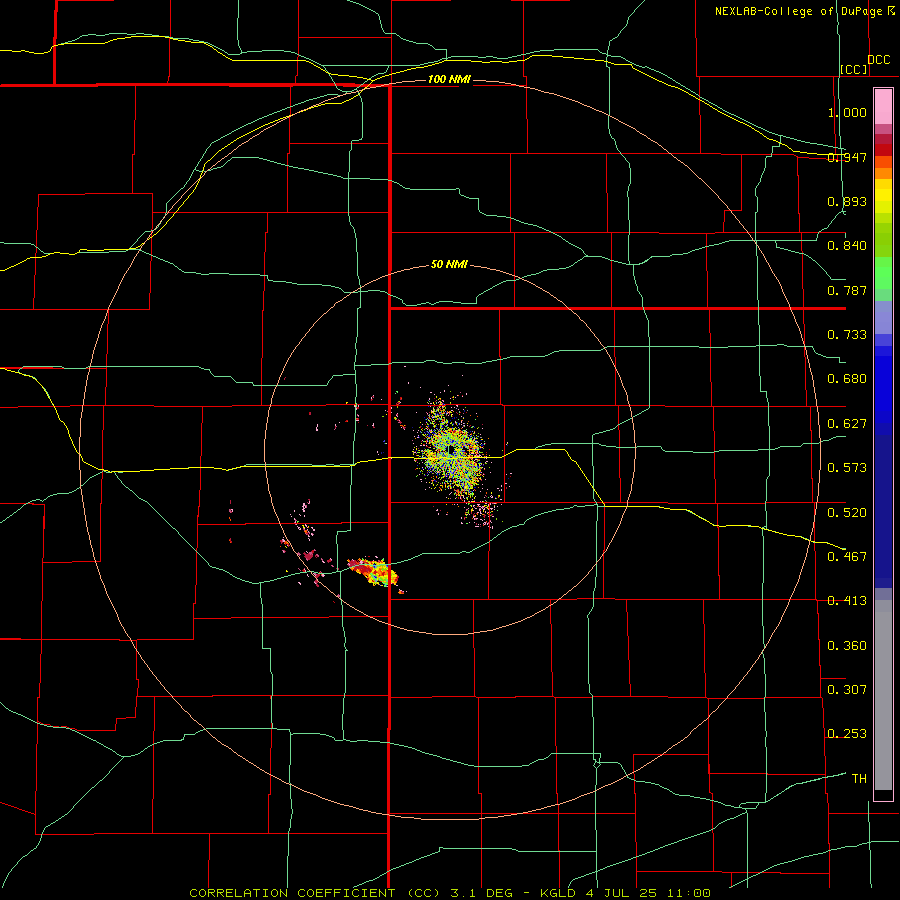Click the 0.840 scale value
Screen dimensions: 900x900
tap(847, 246)
